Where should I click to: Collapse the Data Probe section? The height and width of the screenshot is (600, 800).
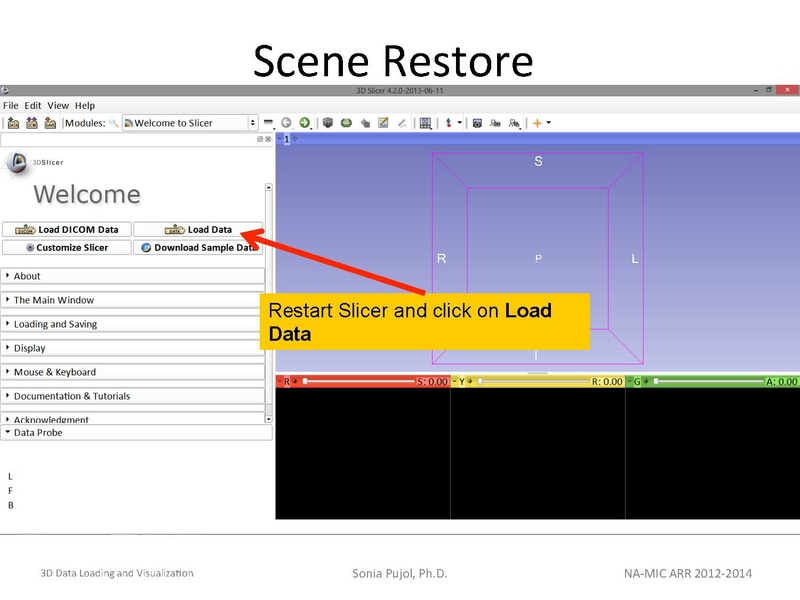pos(136,433)
